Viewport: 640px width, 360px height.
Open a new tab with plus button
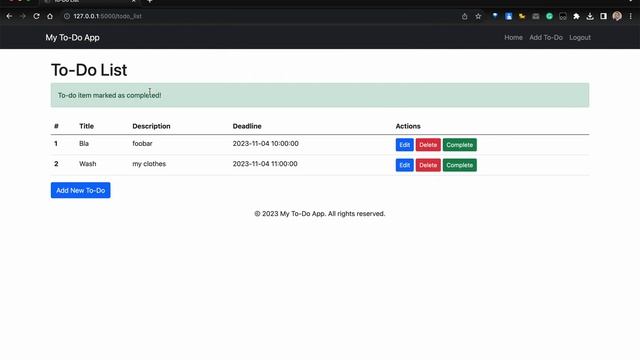click(x=150, y=1)
